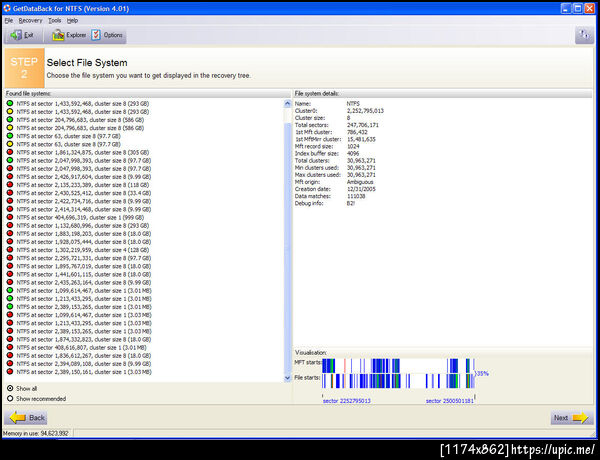Click yellow dot of sector 1,433,592,468 entry
Screen dimensions: 600x460
pos(10,111)
